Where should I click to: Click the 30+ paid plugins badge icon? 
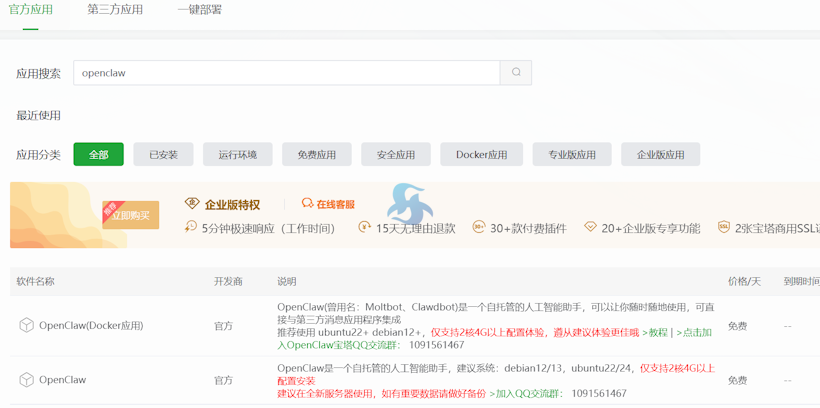click(479, 228)
